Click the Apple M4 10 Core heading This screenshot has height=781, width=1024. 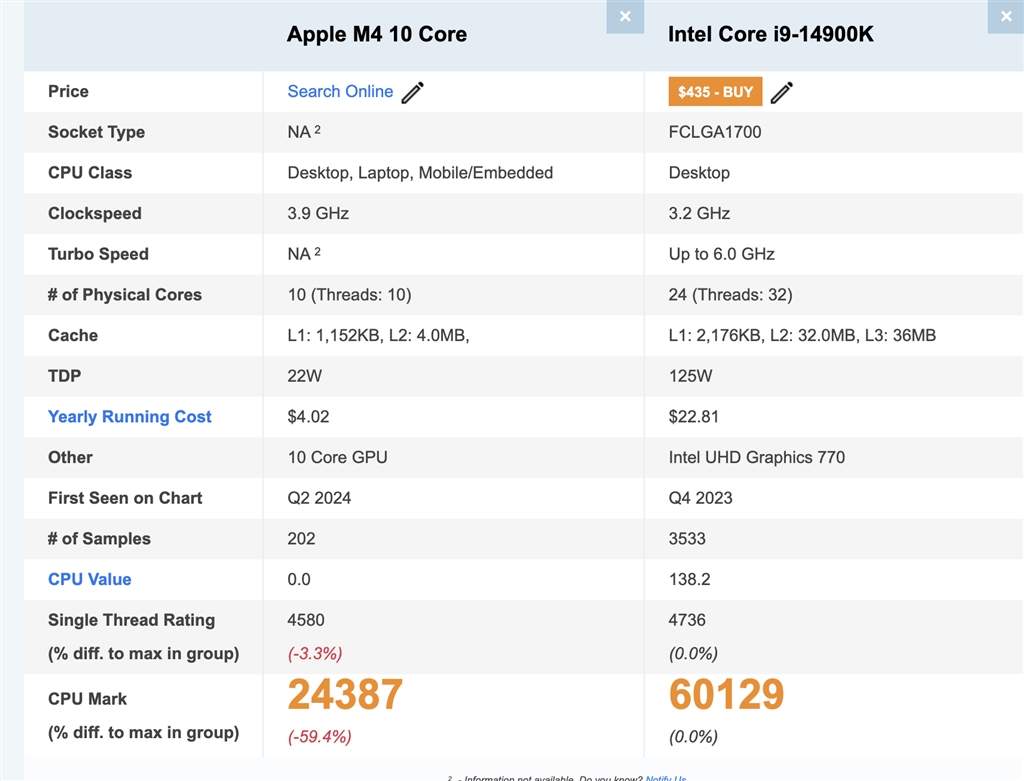click(x=377, y=34)
